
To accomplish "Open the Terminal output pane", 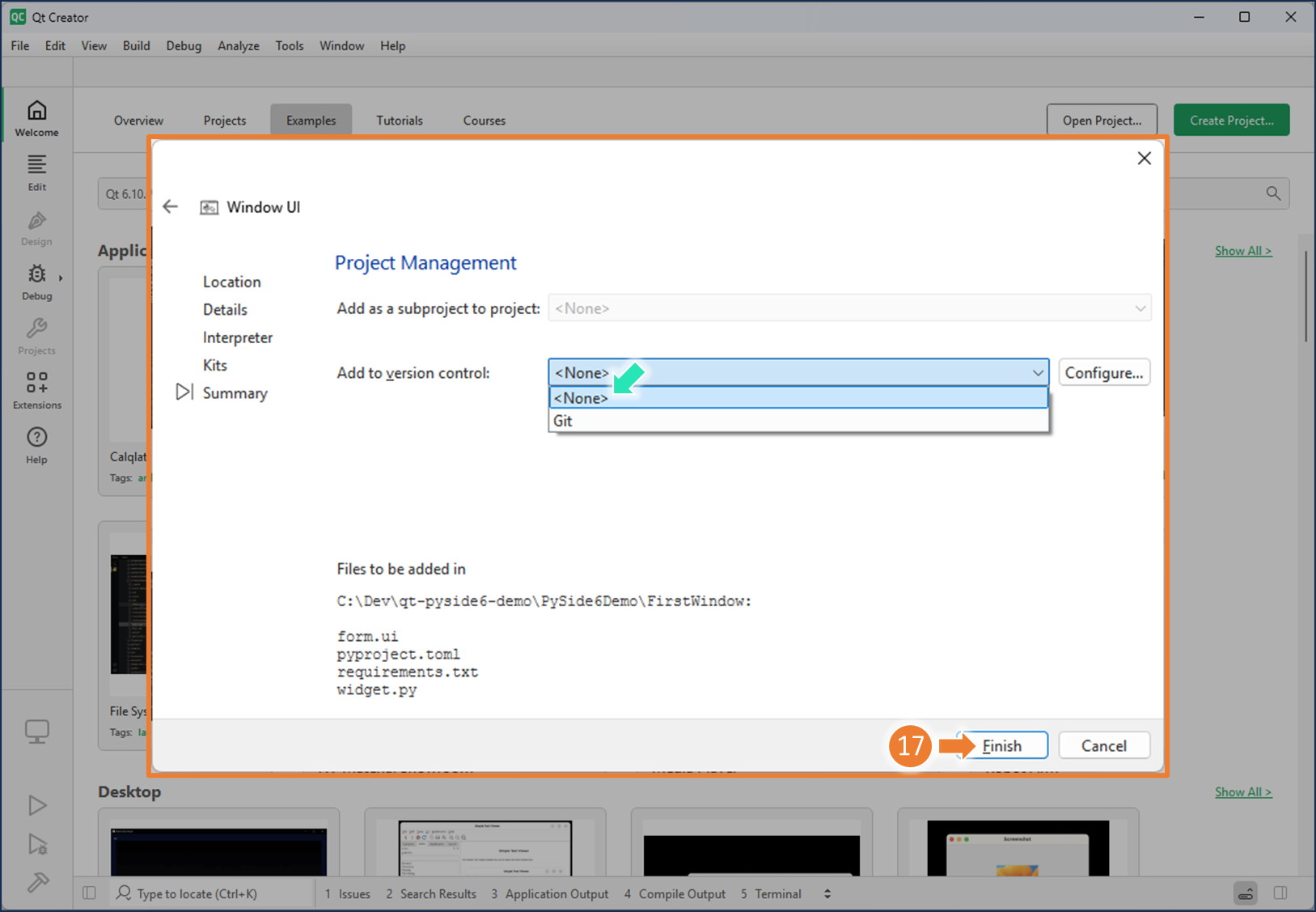I will pos(771,893).
